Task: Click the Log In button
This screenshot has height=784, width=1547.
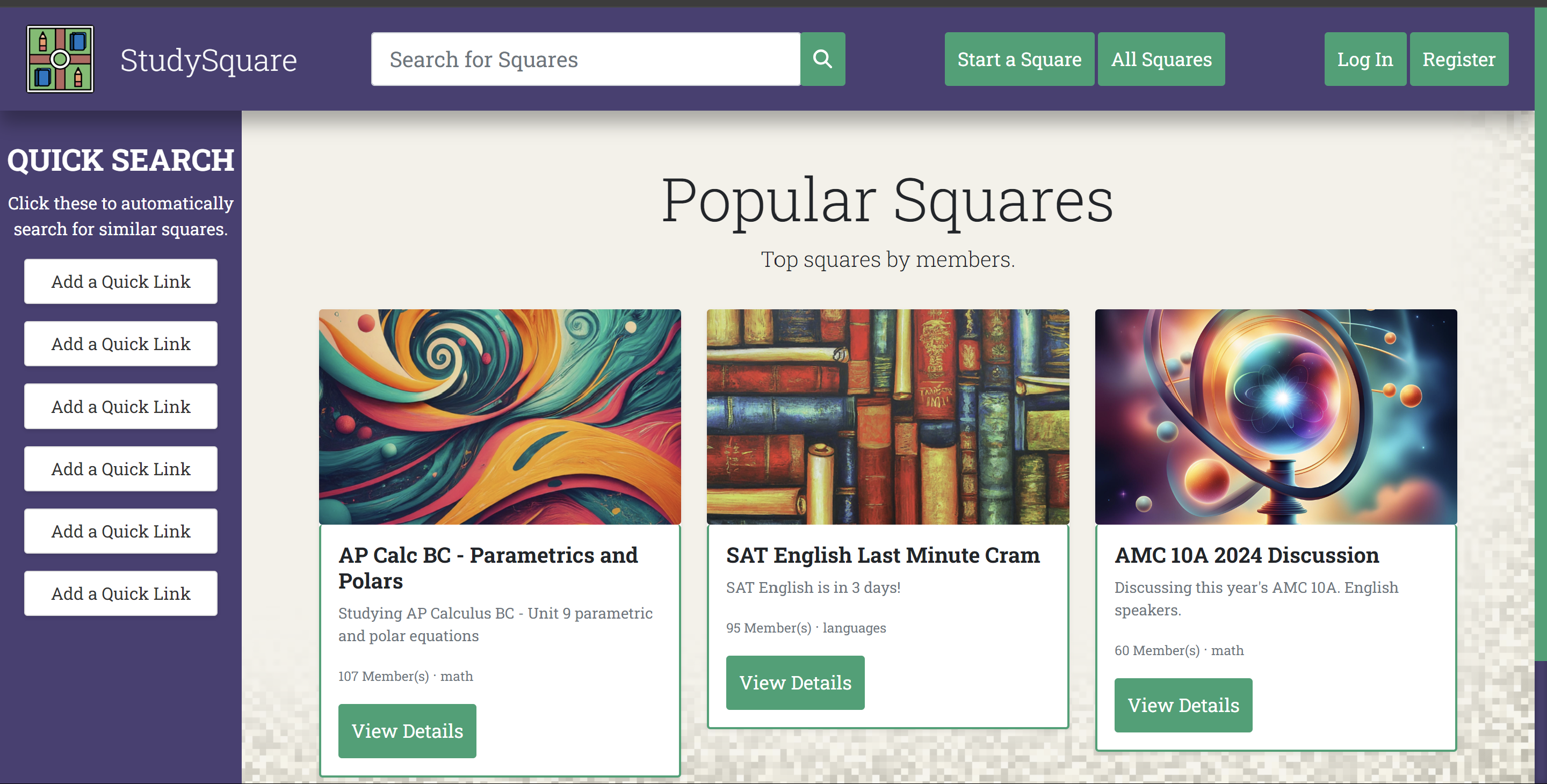Action: coord(1364,59)
